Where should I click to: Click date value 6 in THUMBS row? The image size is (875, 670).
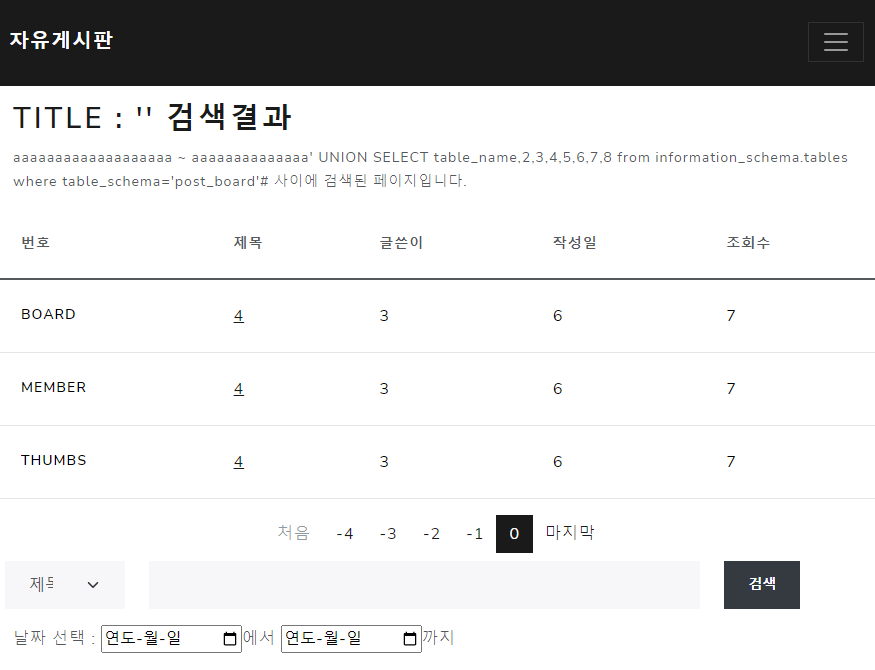(x=557, y=462)
